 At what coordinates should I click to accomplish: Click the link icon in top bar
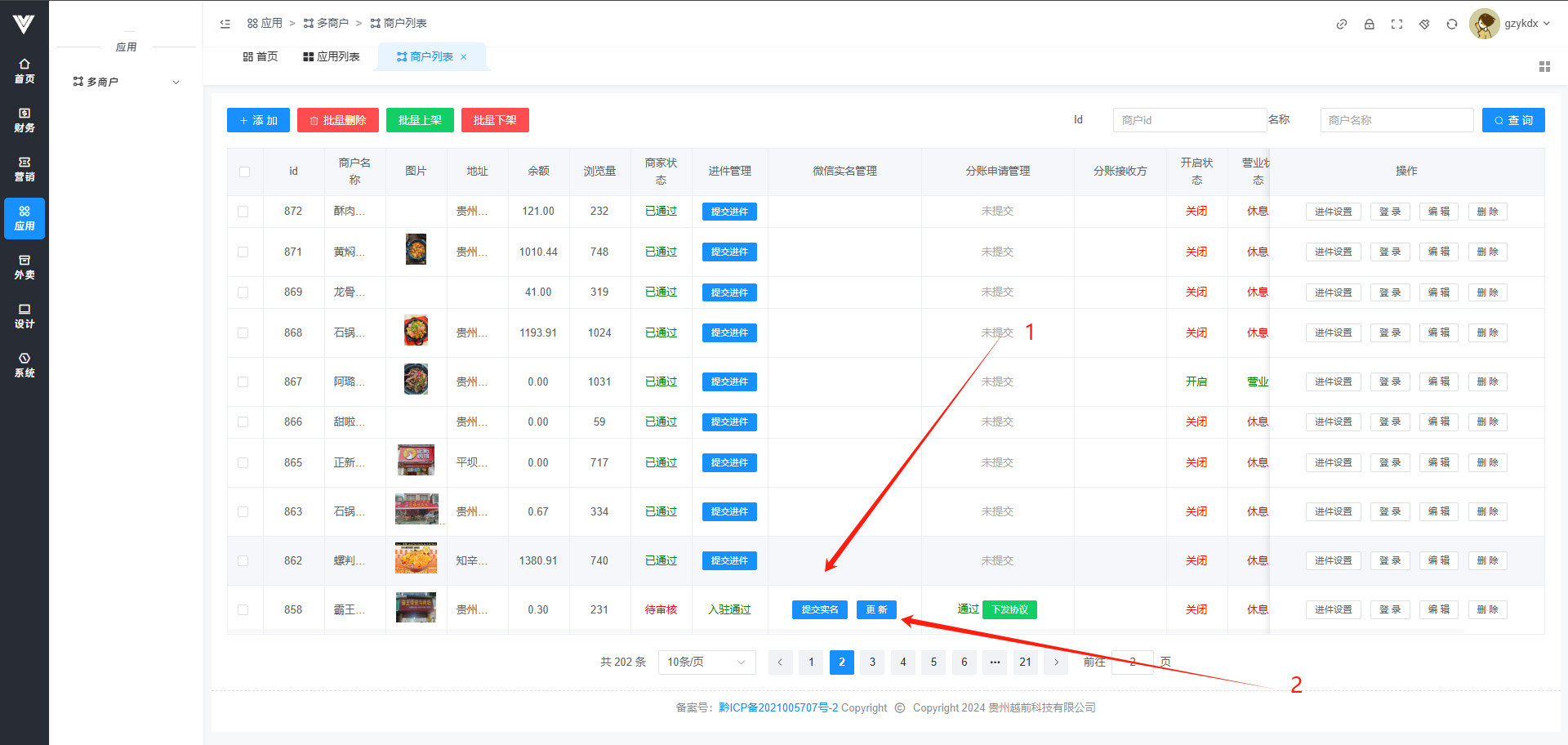click(x=1341, y=25)
